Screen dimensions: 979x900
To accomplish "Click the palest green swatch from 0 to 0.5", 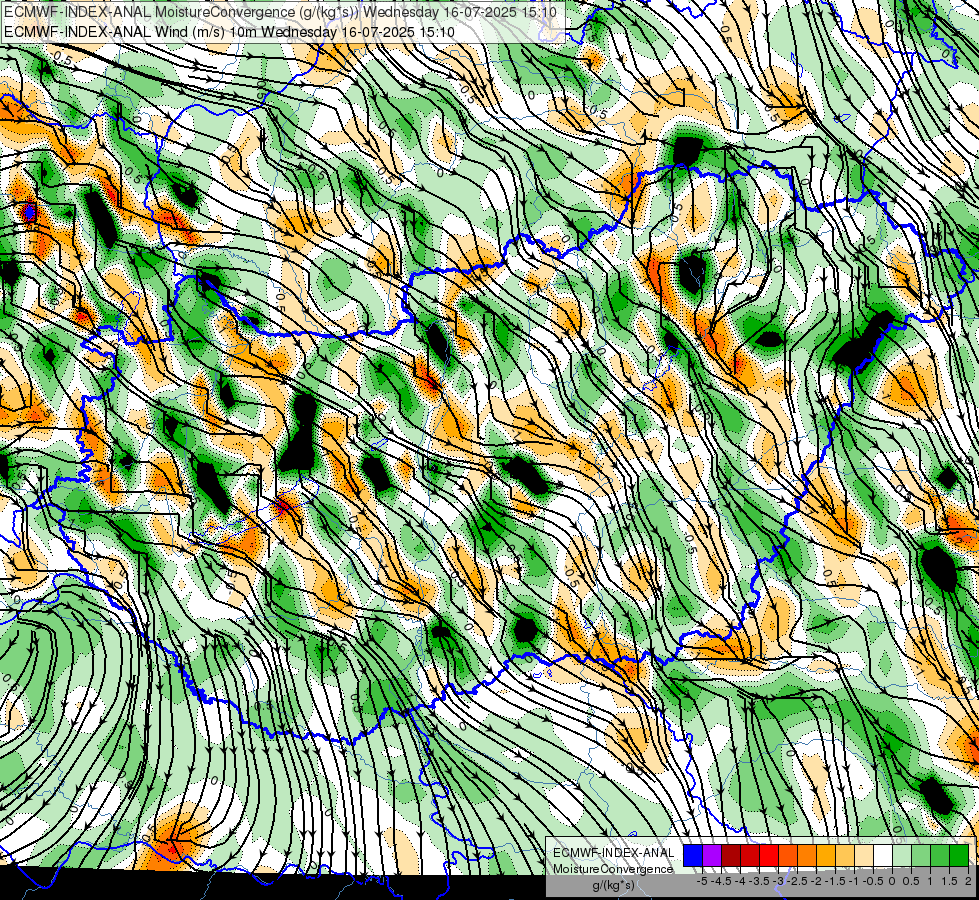I will pyautogui.click(x=902, y=856).
